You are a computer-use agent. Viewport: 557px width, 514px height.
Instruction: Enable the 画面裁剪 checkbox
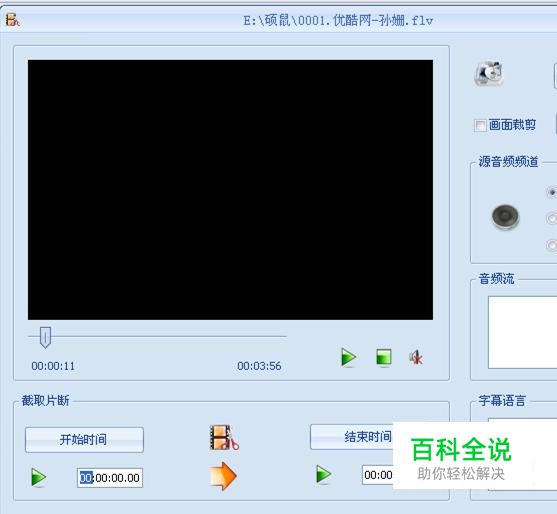click(x=480, y=125)
